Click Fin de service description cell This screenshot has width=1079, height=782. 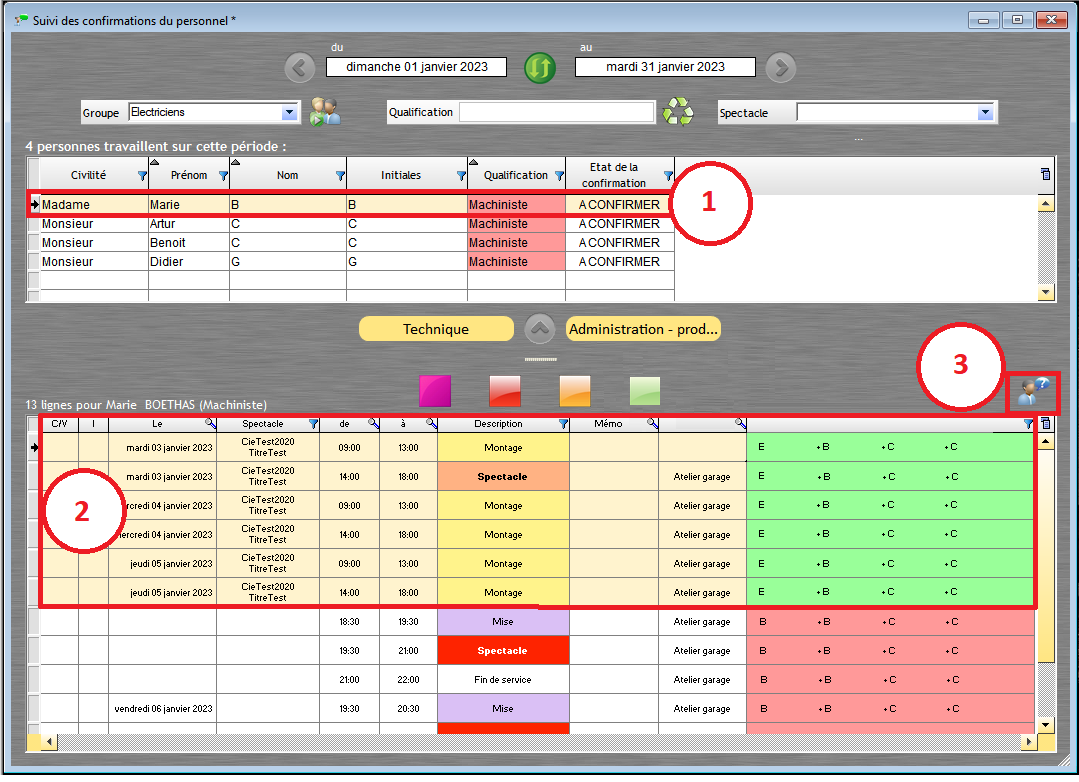click(503, 679)
